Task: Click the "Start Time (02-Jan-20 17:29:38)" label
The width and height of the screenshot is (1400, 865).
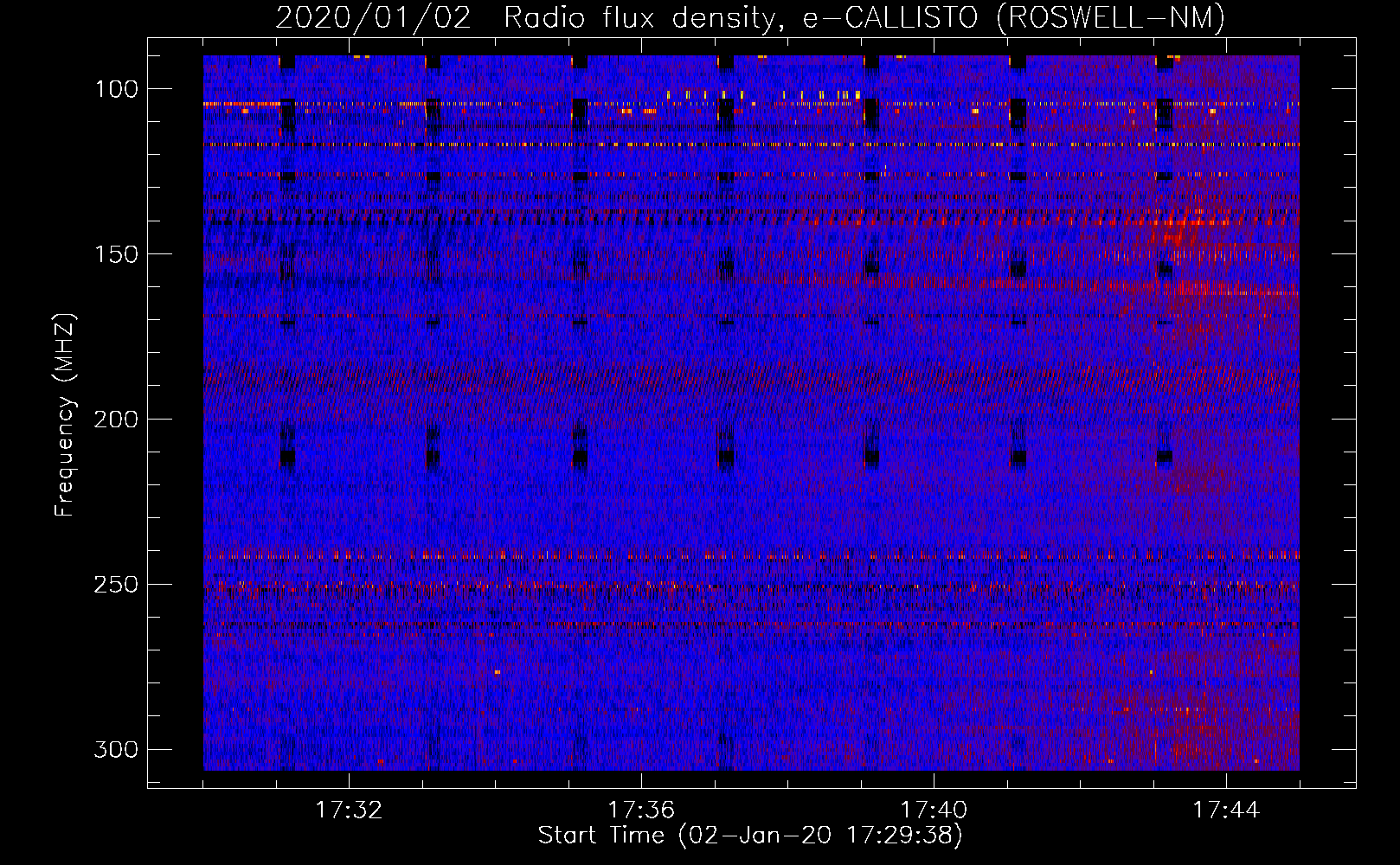Action: coord(750,836)
